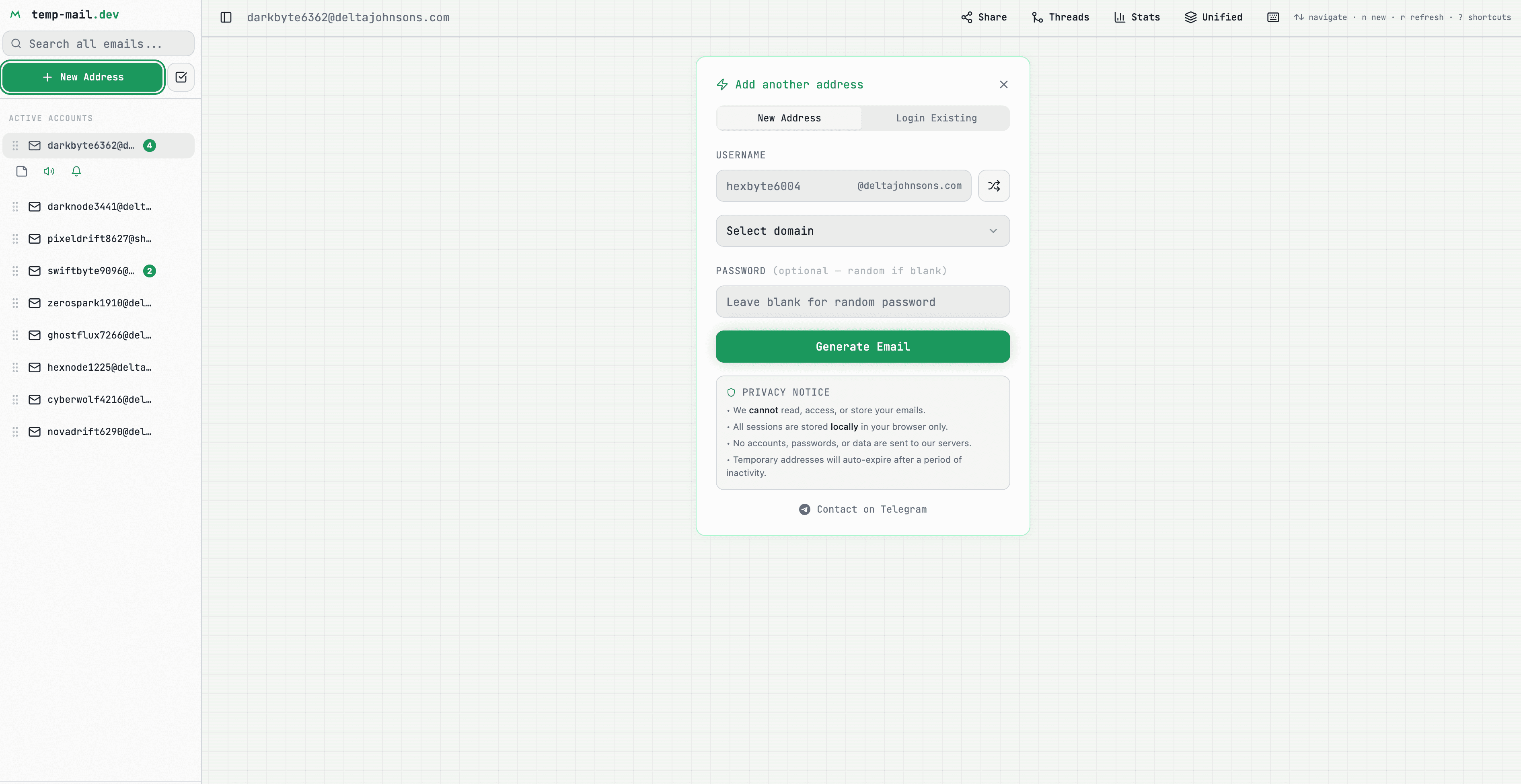Image resolution: width=1521 pixels, height=784 pixels.
Task: Select the swiftbyte9096 account
Action: (x=99, y=271)
